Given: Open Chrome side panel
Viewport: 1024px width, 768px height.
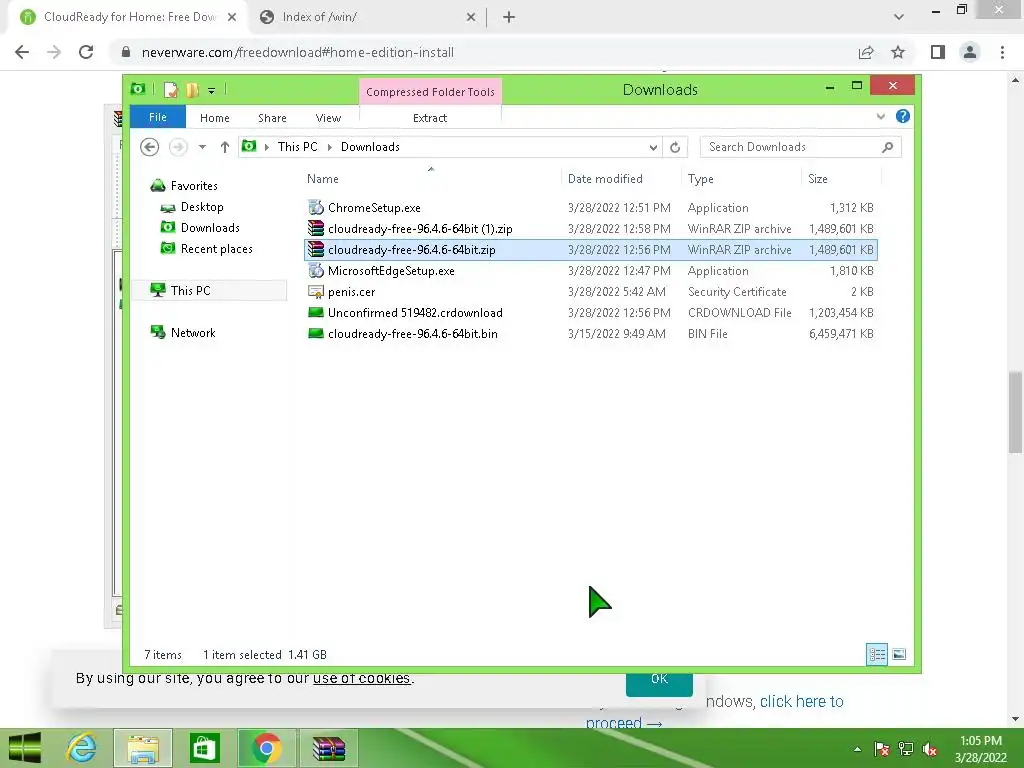Looking at the screenshot, I should [x=938, y=52].
